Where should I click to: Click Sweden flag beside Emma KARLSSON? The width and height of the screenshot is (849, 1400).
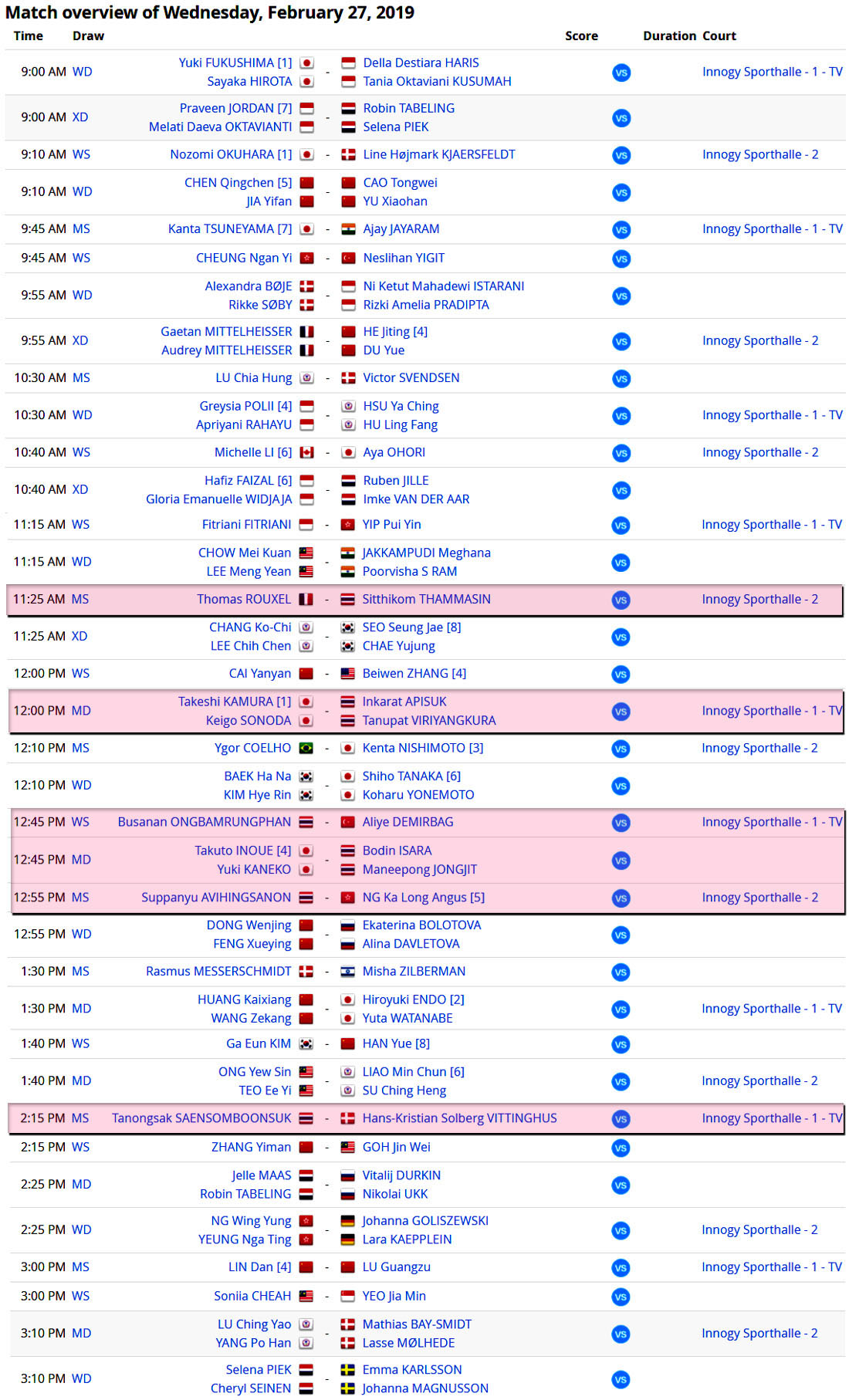tap(347, 1369)
